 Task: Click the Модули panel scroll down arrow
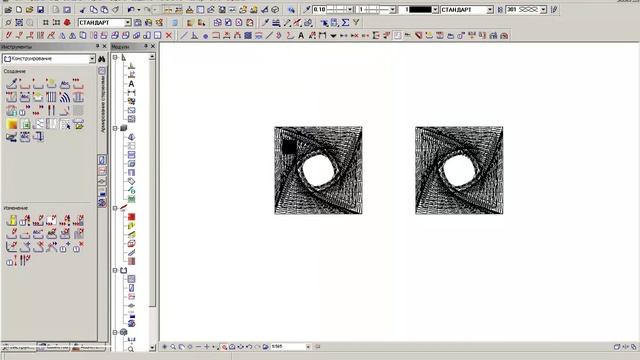(152, 348)
